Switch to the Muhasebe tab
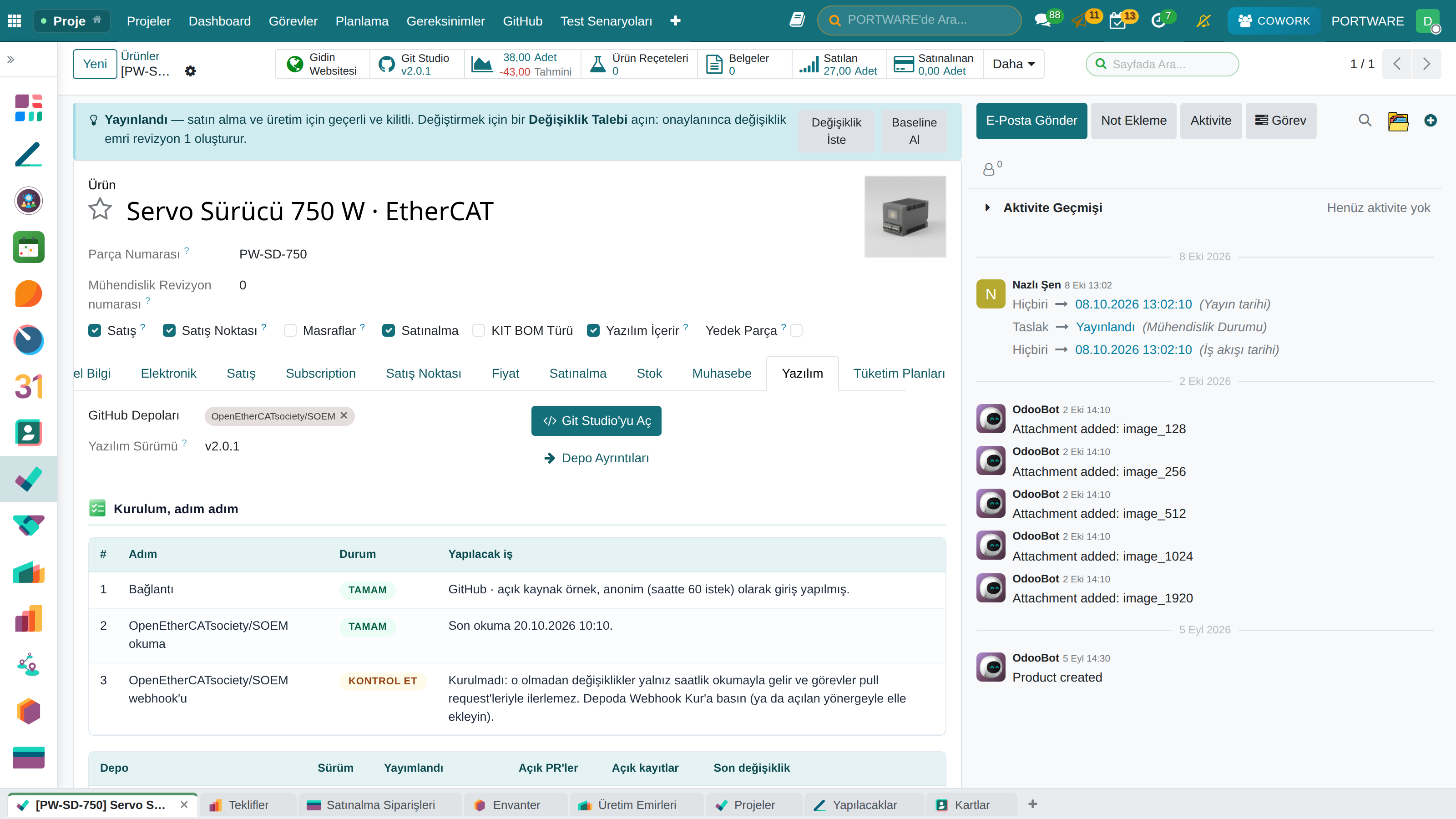Image resolution: width=1456 pixels, height=819 pixels. tap(722, 373)
